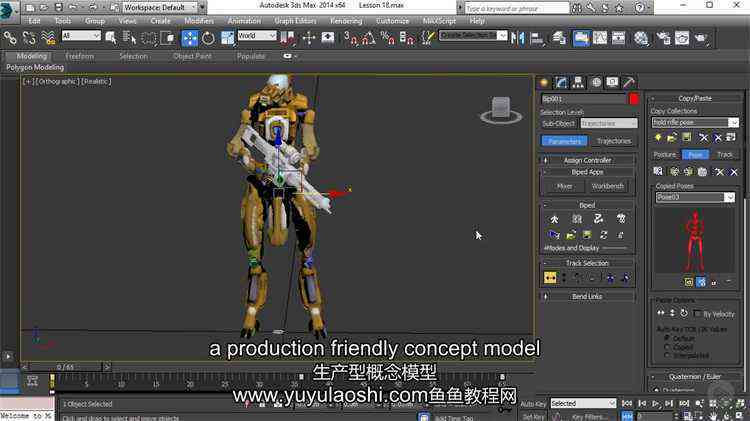Open the Create Selection Set dropdown

tap(473, 35)
